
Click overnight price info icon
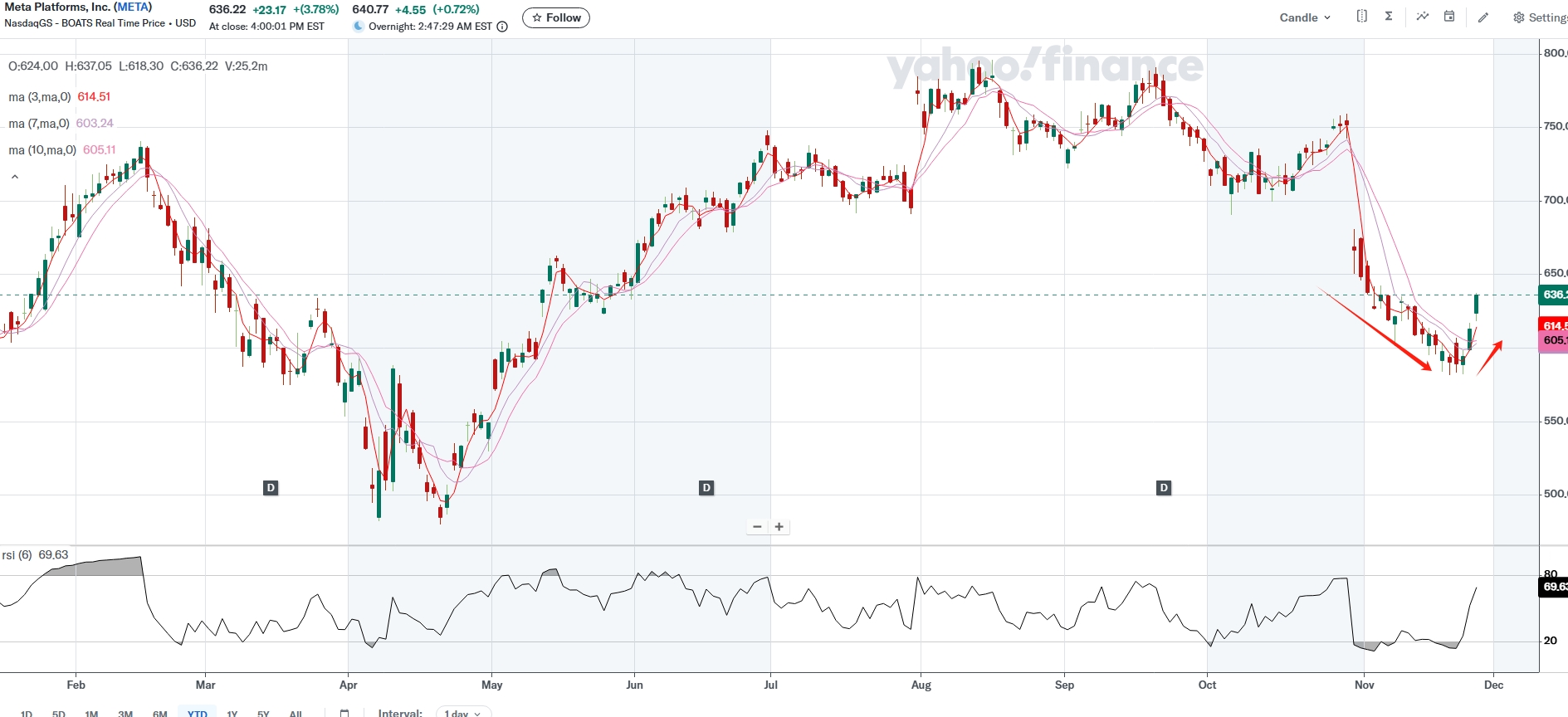click(x=502, y=27)
